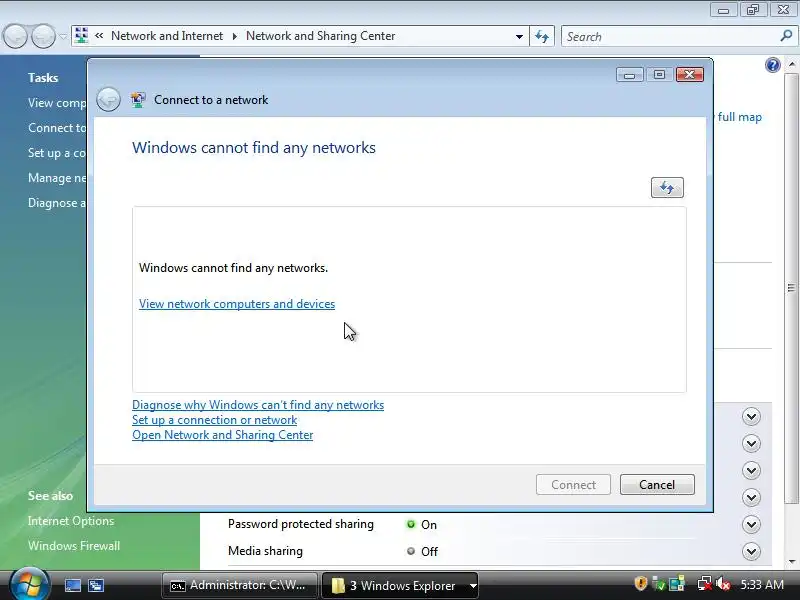The image size is (800, 600).
Task: Click the security shield tray icon
Action: click(x=640, y=583)
